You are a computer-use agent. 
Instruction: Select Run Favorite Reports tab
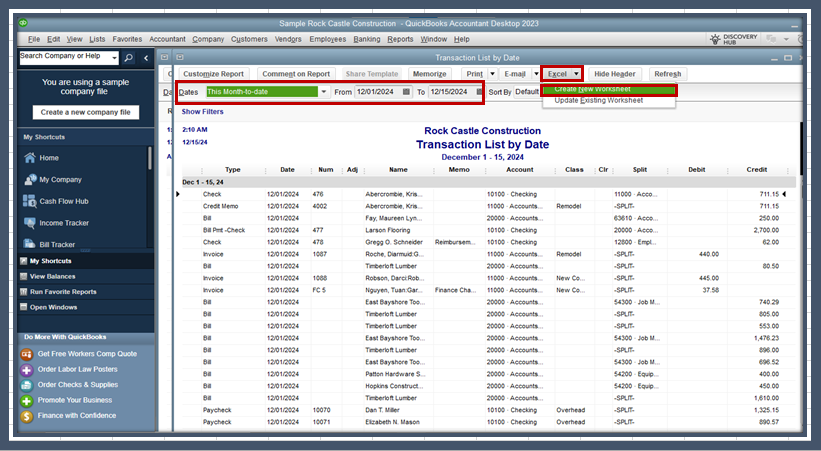point(86,292)
